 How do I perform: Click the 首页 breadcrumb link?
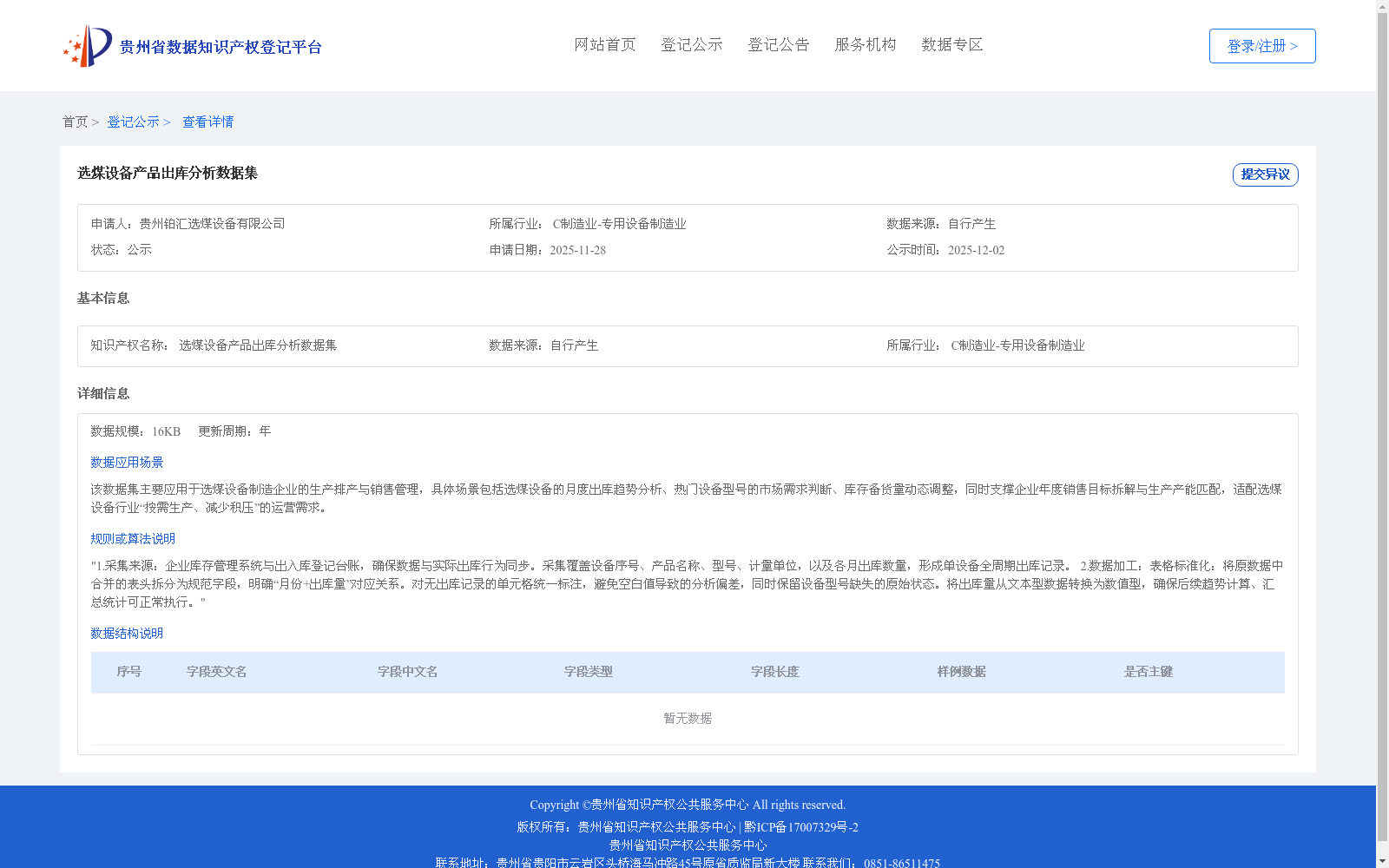(x=76, y=122)
